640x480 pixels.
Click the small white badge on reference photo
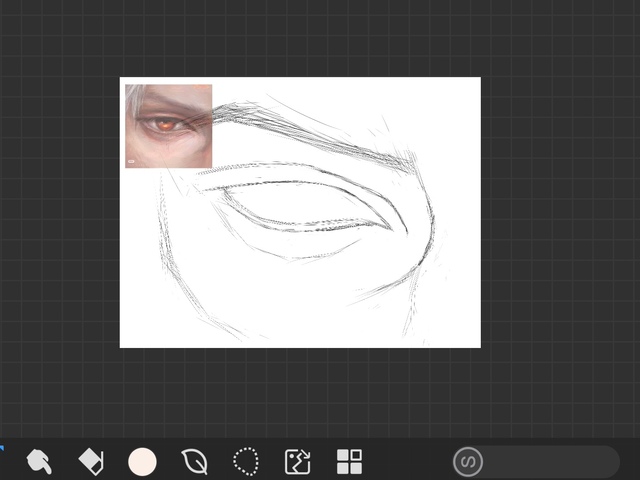[x=132, y=160]
